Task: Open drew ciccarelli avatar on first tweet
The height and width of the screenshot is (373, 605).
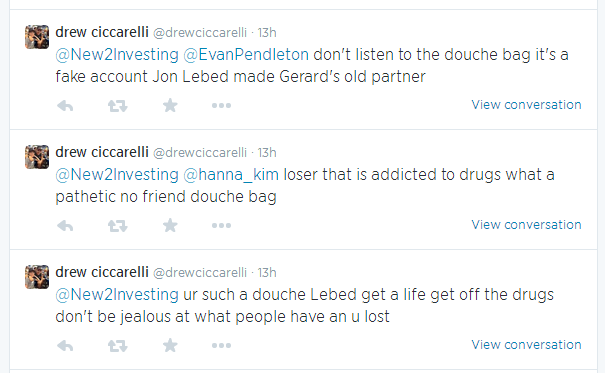Action: tap(37, 37)
